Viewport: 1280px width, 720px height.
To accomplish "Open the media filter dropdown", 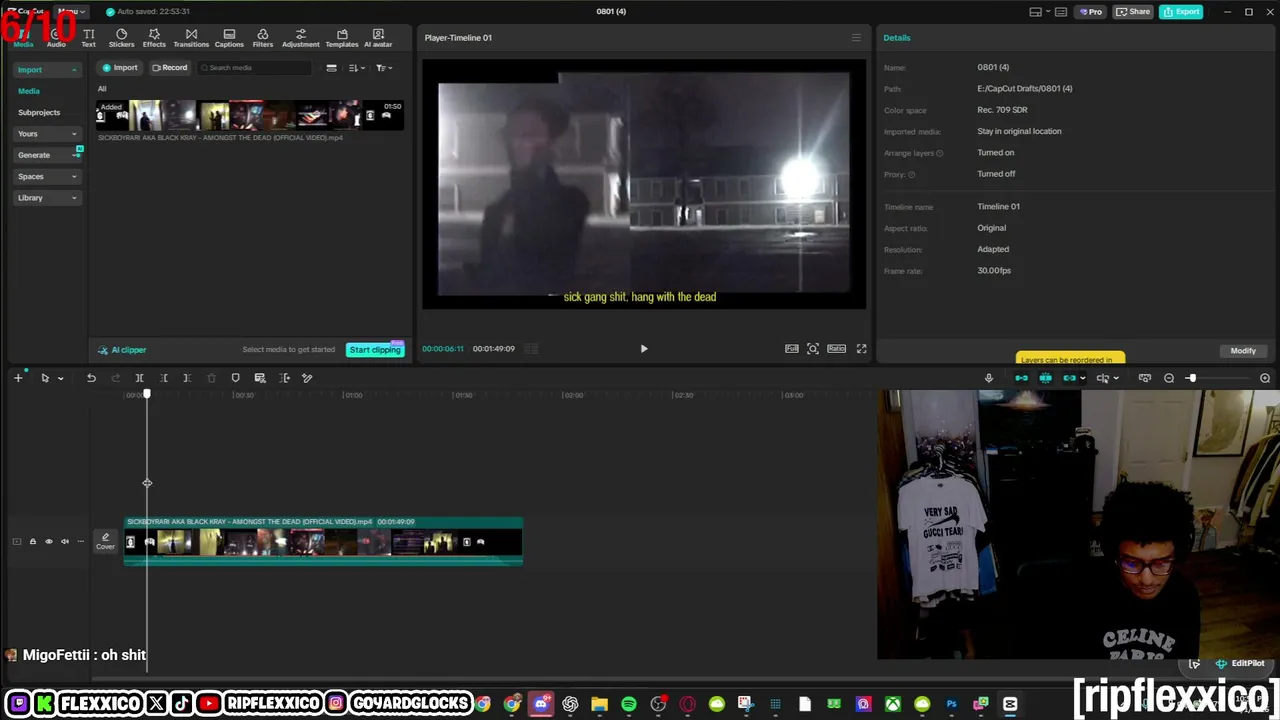I will (x=383, y=68).
